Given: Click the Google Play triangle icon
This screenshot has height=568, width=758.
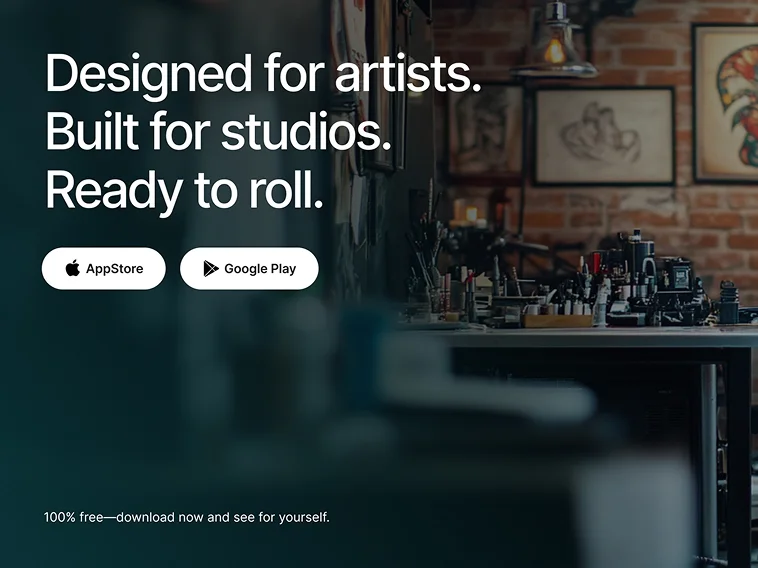Looking at the screenshot, I should point(211,269).
